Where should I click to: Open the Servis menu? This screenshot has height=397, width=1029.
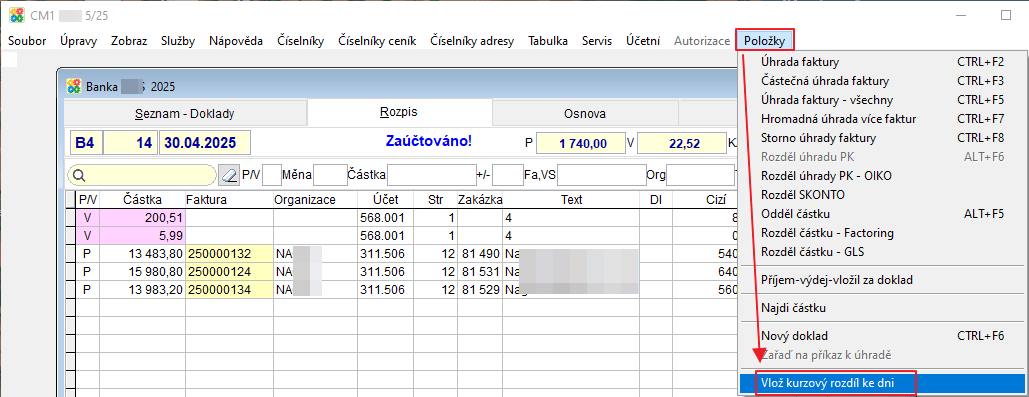597,41
